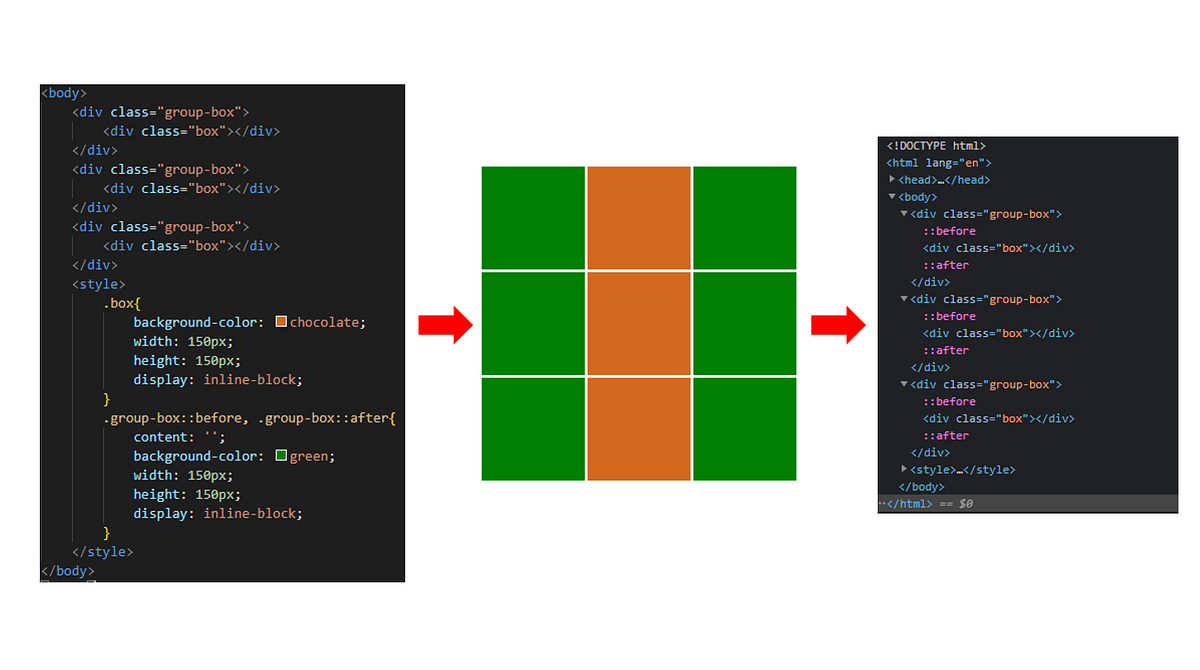Expand the <style> element in DevTools
Screen dimensions: 1200x670
click(x=904, y=469)
